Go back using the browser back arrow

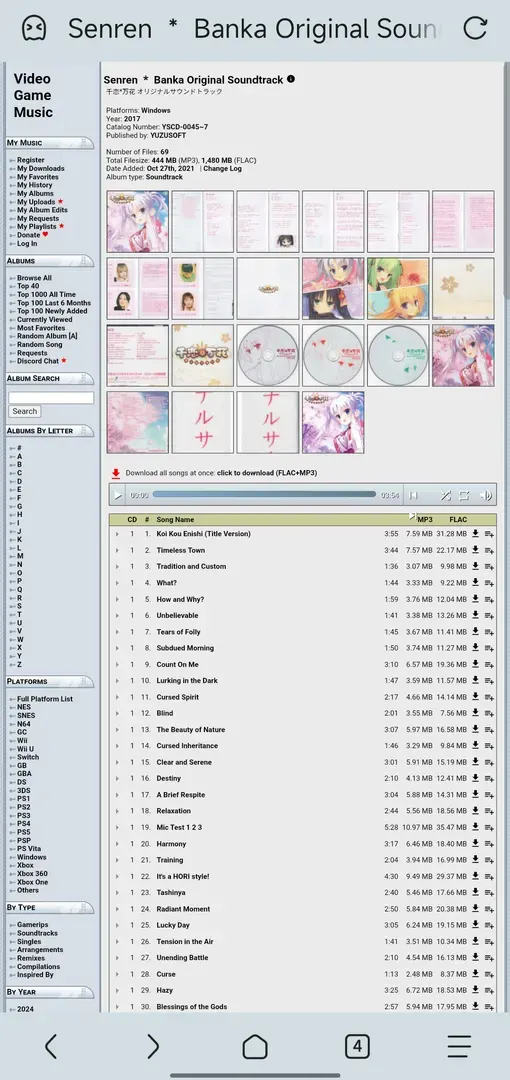coord(51,1046)
